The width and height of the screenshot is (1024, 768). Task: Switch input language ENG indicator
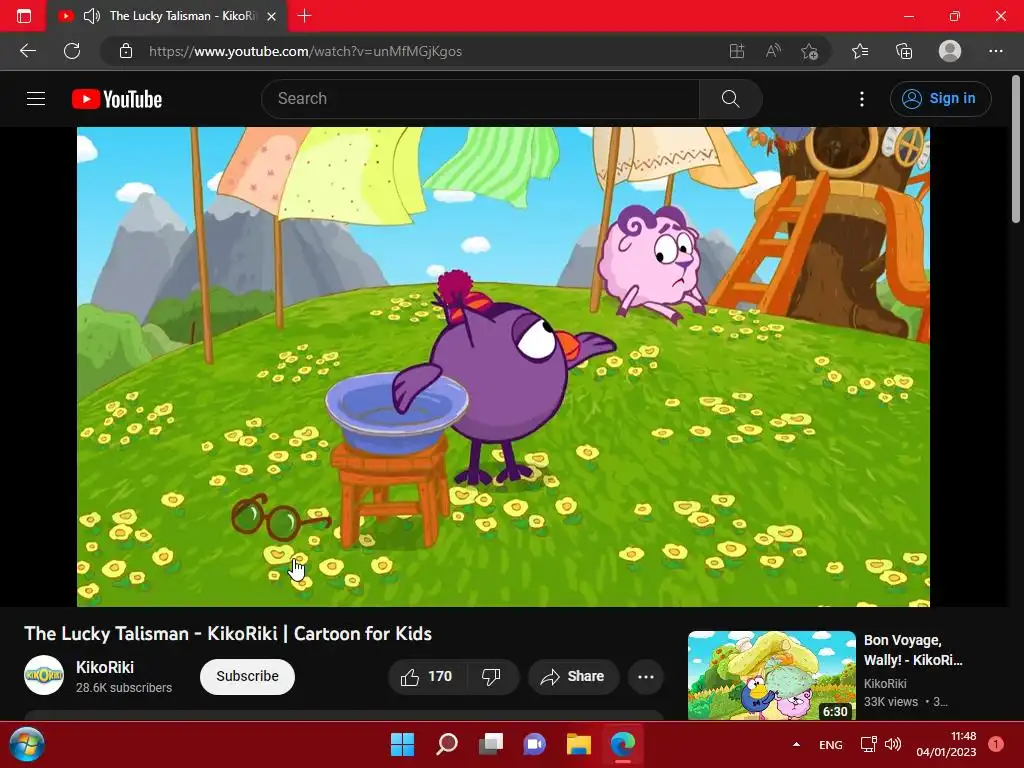click(x=831, y=744)
